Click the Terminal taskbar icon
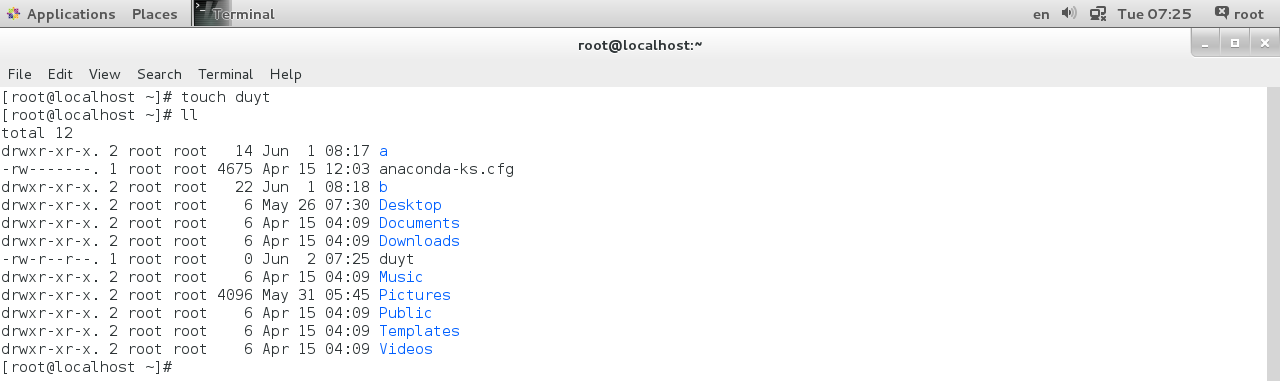The height and width of the screenshot is (381, 1280). [x=234, y=14]
